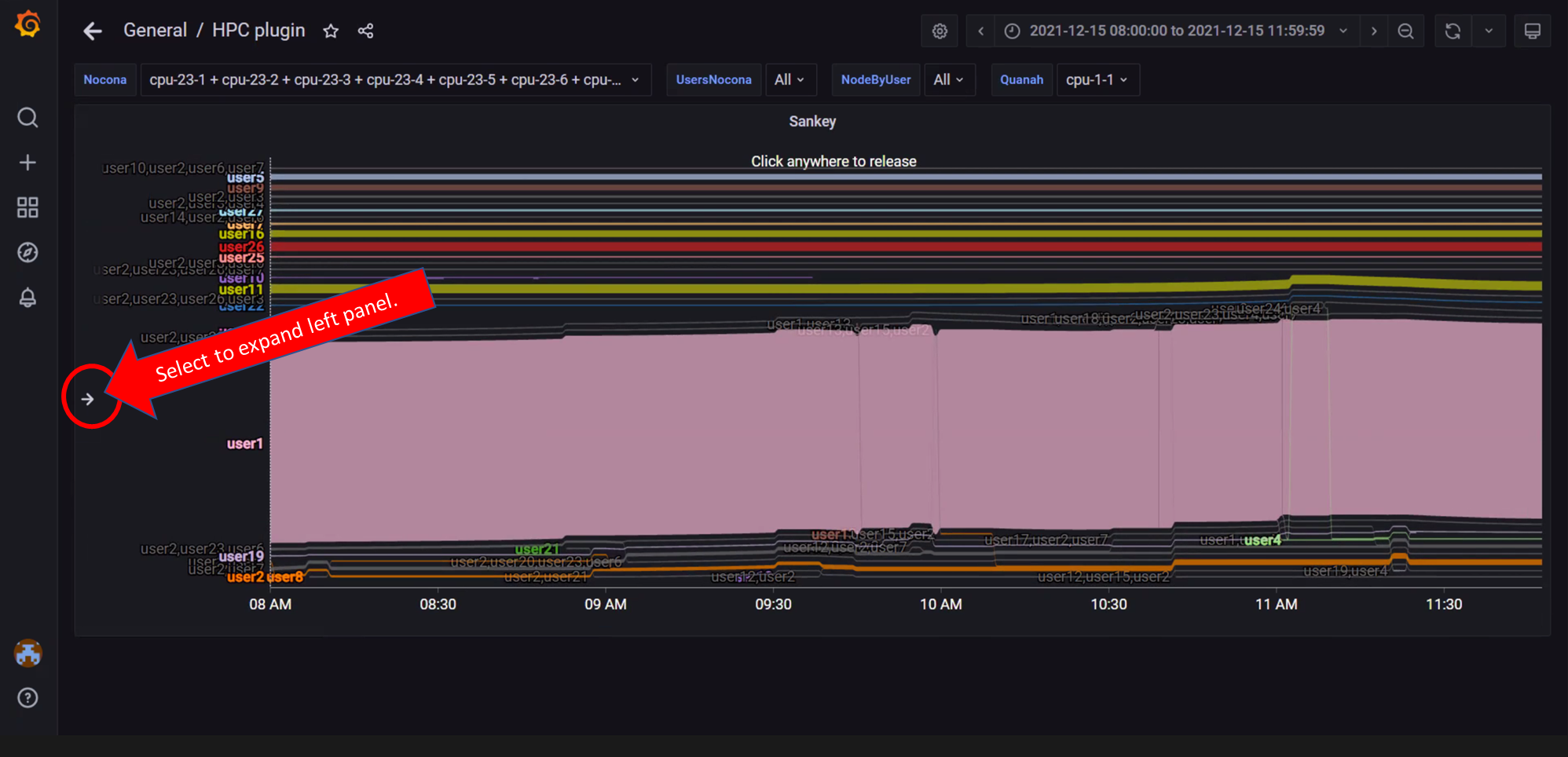Viewport: 1568px width, 757px height.
Task: Click the 10 AM axis tick
Action: pyautogui.click(x=941, y=605)
